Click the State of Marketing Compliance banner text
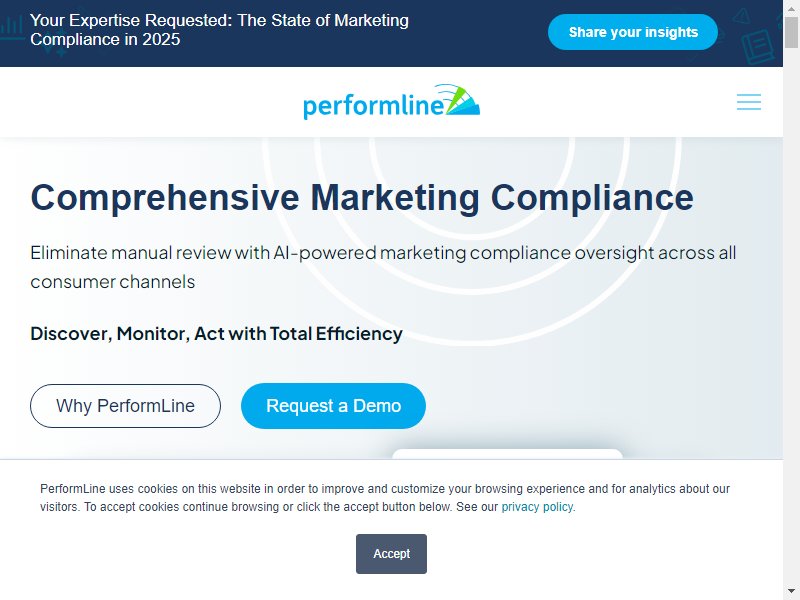800x600 pixels. [x=219, y=30]
